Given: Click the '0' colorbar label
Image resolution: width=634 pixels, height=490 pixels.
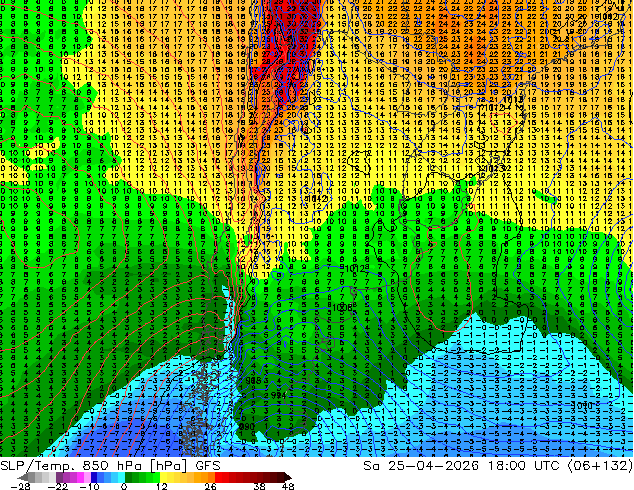Looking at the screenshot, I should pos(124,486).
